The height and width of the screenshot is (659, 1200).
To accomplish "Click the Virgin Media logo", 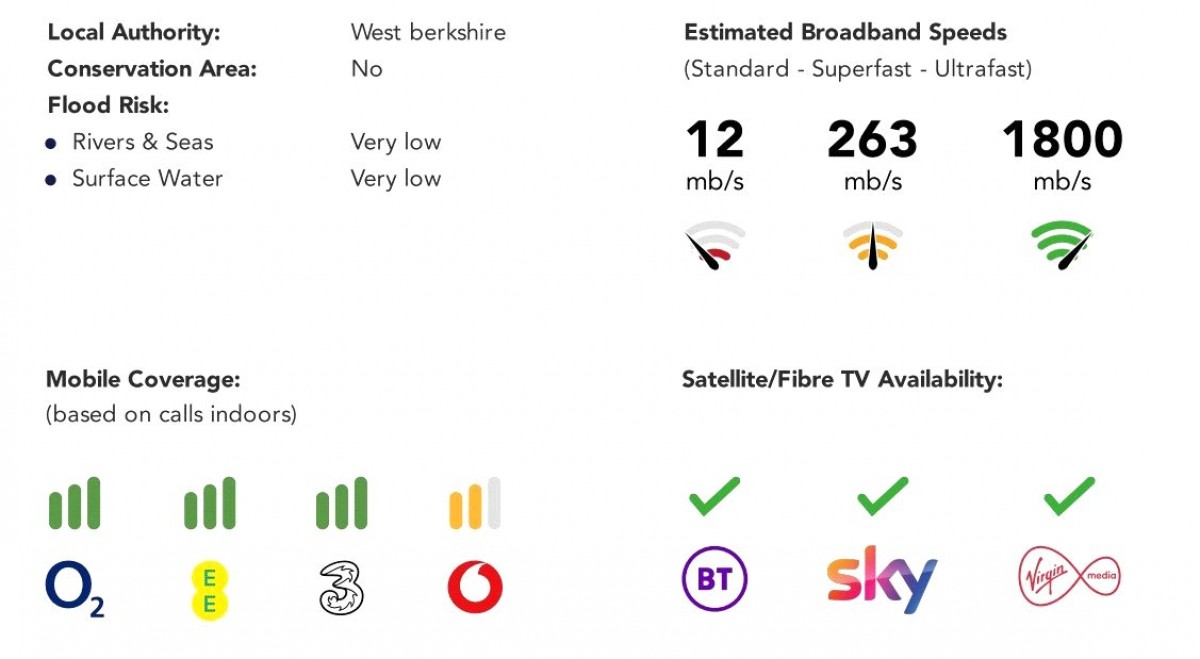I will pos(1069,576).
